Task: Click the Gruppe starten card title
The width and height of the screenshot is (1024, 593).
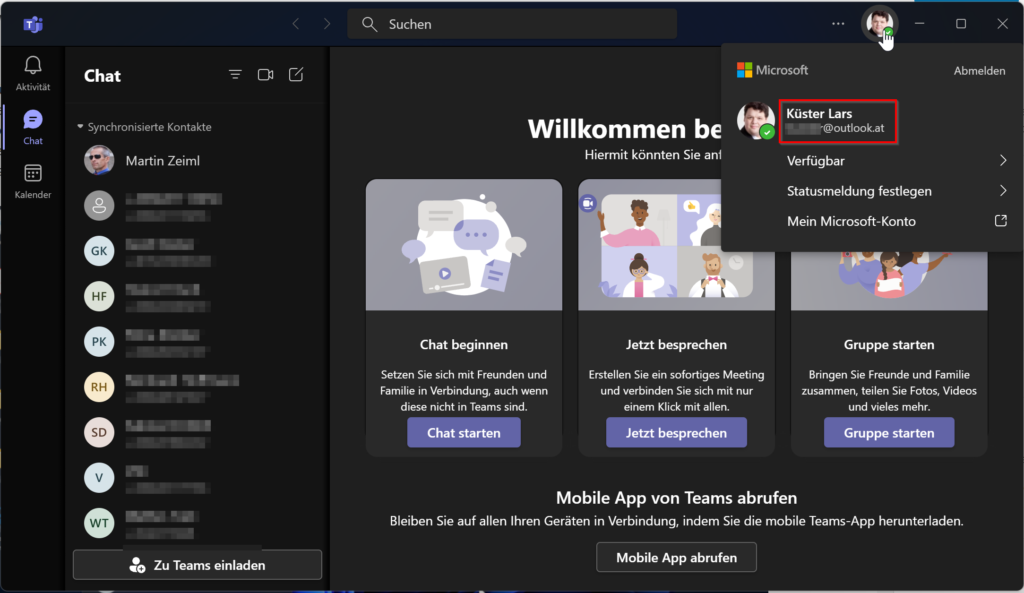Action: click(889, 344)
